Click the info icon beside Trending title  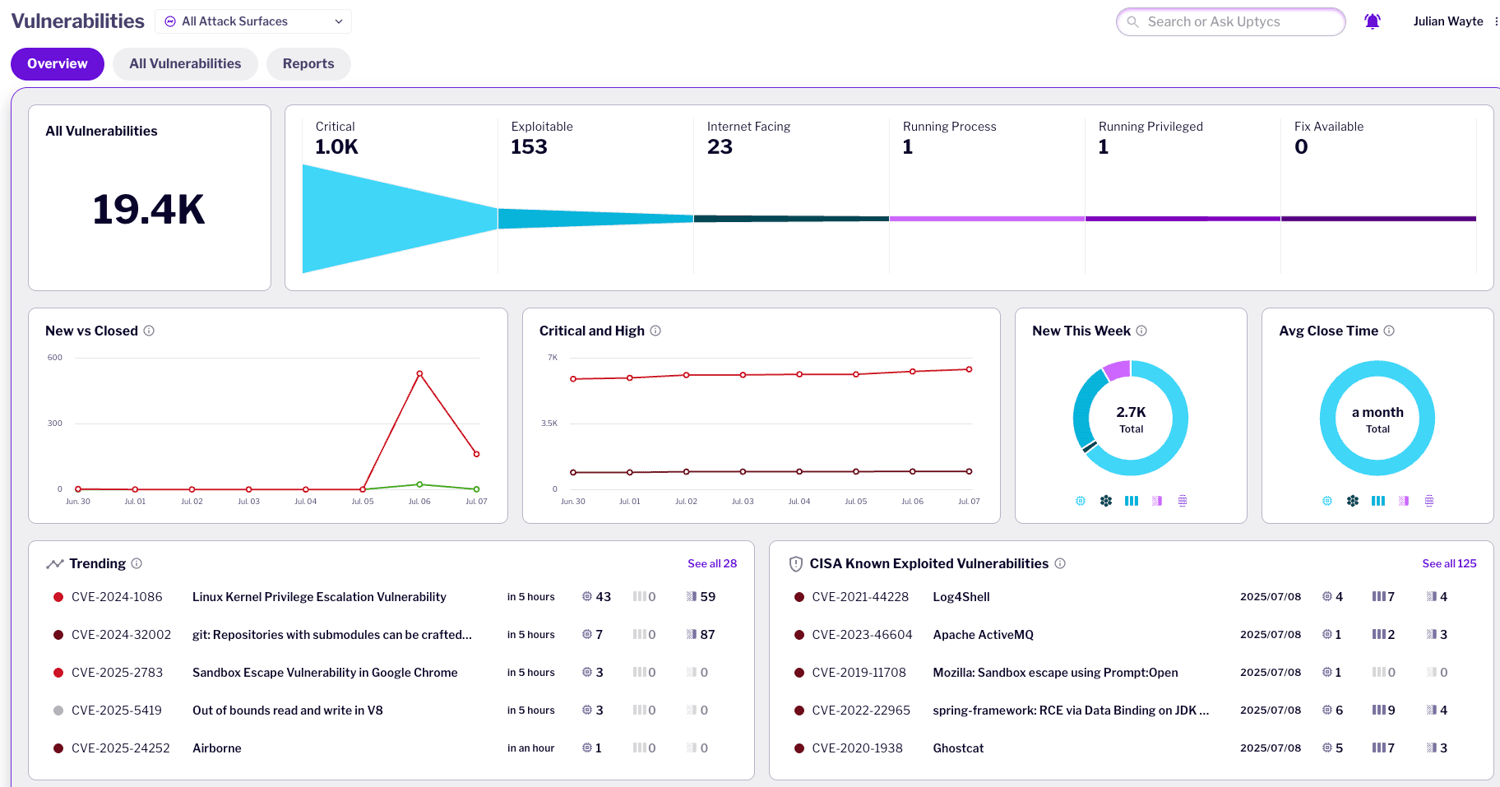[x=137, y=564]
